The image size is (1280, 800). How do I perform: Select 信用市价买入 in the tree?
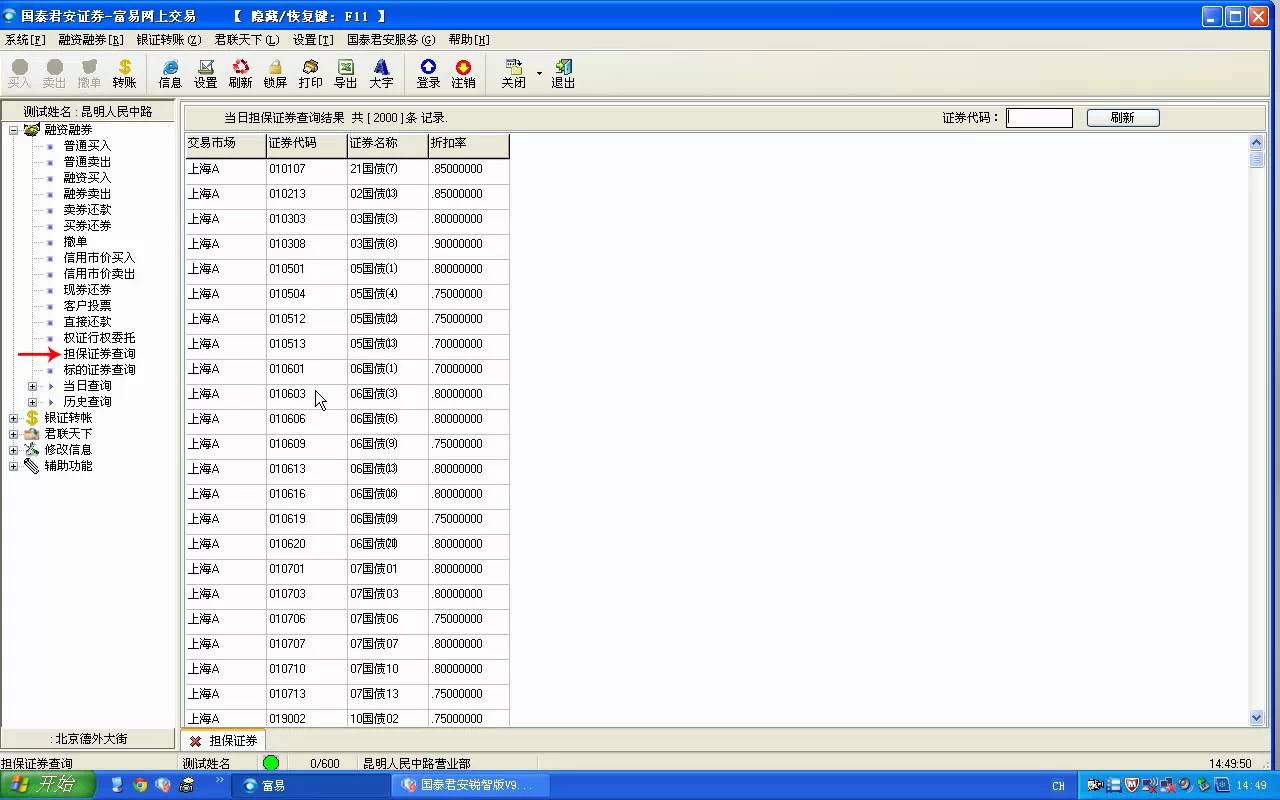coord(99,258)
